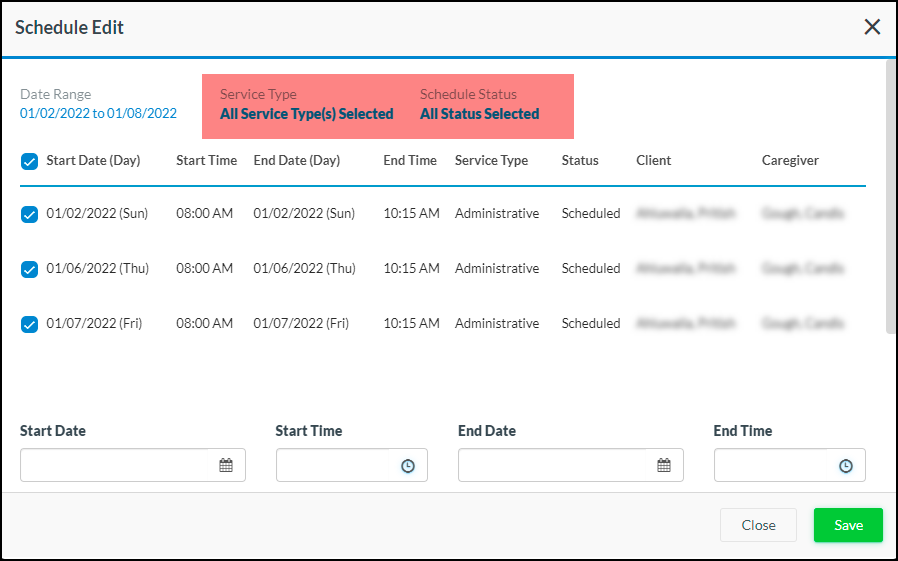Screen dimensions: 898x561
Task: Change the 01/02/2022 to 01/08/2022 date range
Action: (98, 114)
